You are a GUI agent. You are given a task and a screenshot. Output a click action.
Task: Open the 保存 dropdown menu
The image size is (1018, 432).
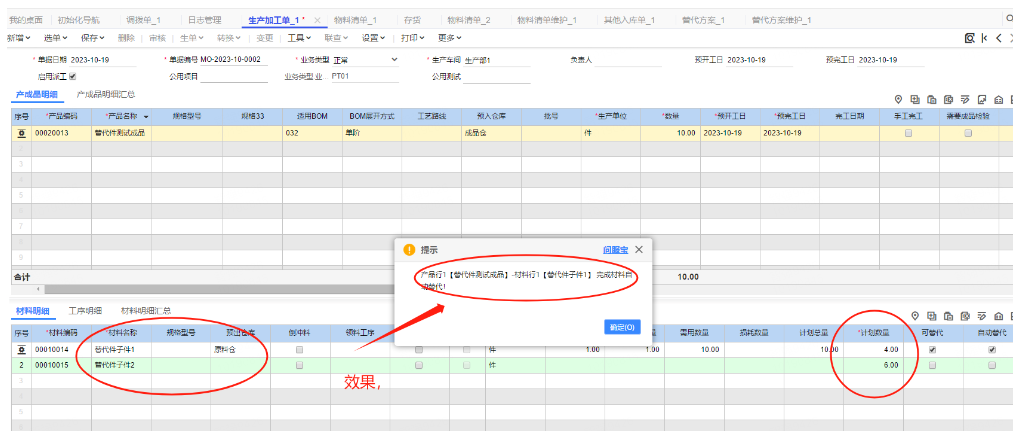92,38
